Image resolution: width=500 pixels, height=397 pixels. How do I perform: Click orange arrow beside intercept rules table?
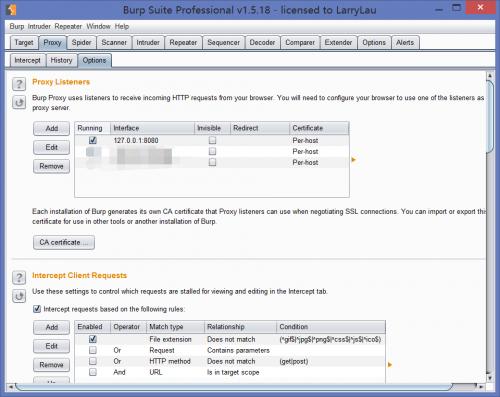pyautogui.click(x=390, y=365)
